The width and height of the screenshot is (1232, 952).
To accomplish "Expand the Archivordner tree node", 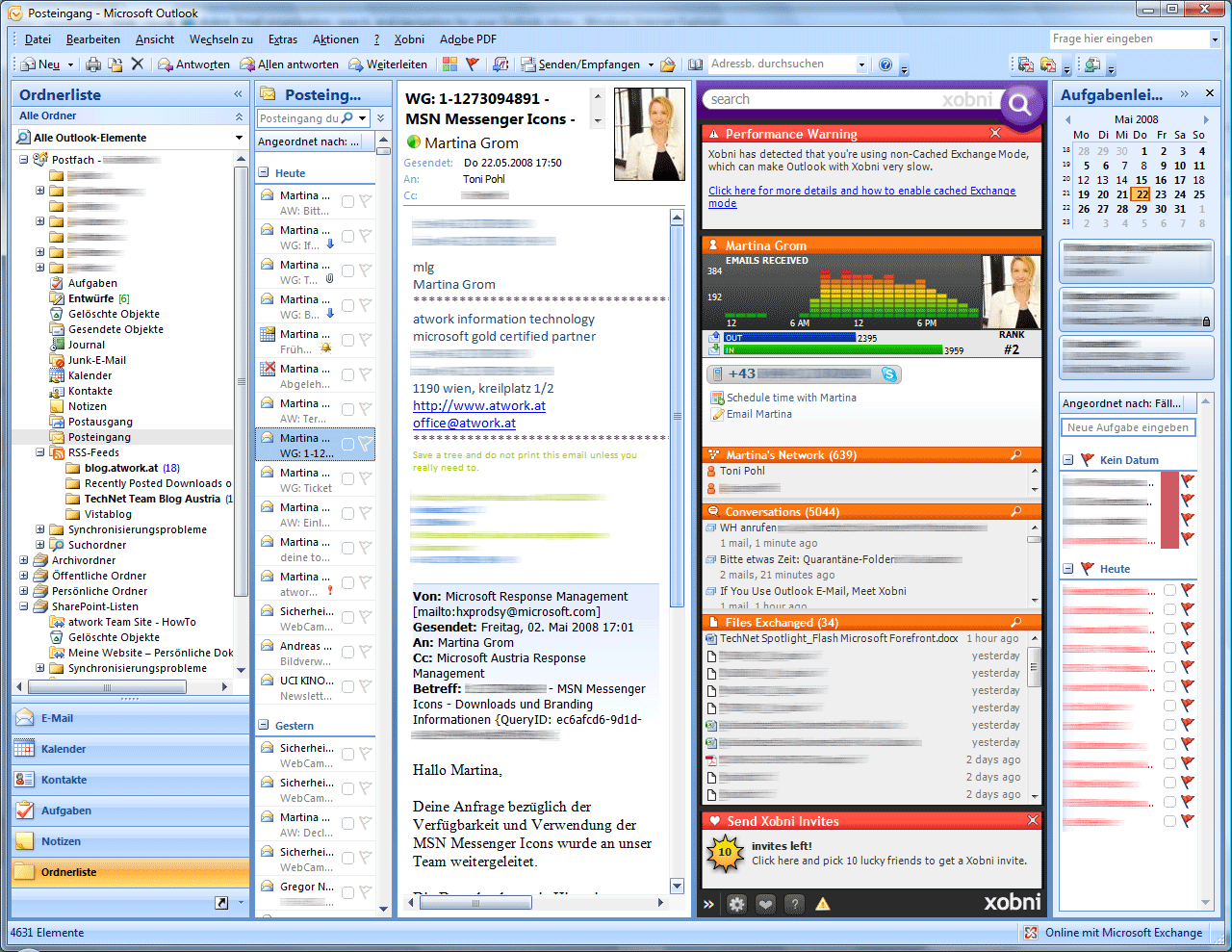I will (x=24, y=560).
